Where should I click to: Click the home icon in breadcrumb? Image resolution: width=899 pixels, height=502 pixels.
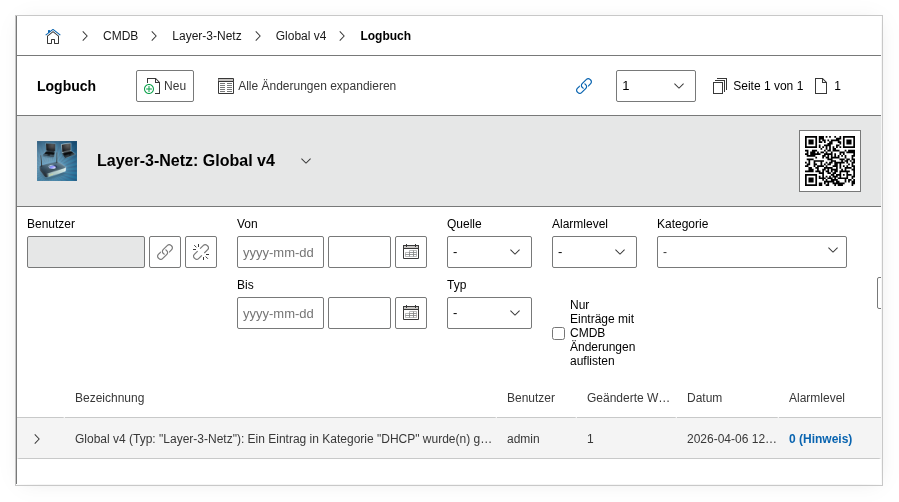[53, 36]
